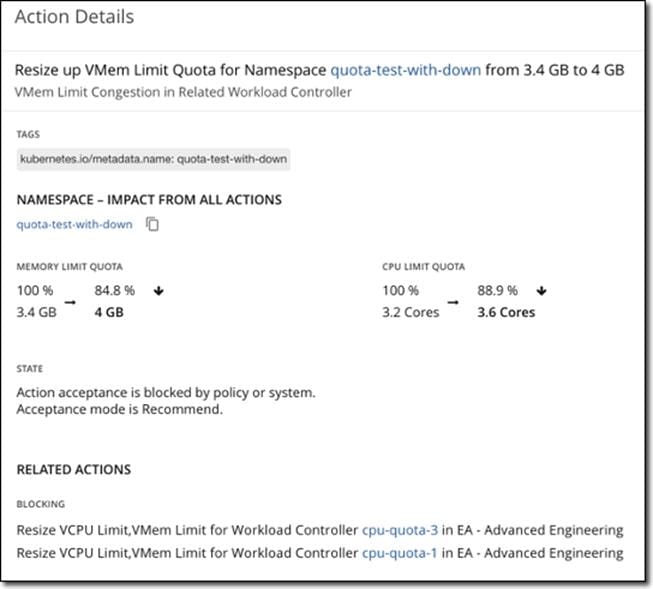Screen dimensions: 653x589
Task: Click the 4 GB projected memory value
Action: tap(109, 312)
